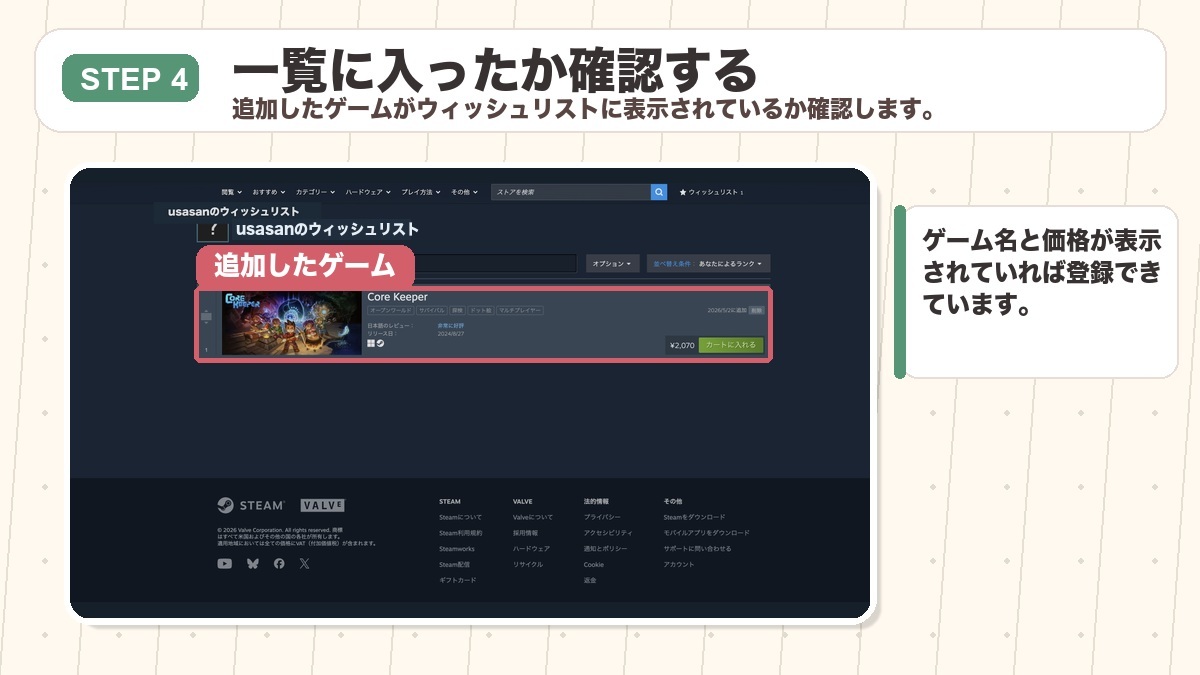Expand the おすすめ menu
Screen dimensions: 1200x675
[x=269, y=192]
